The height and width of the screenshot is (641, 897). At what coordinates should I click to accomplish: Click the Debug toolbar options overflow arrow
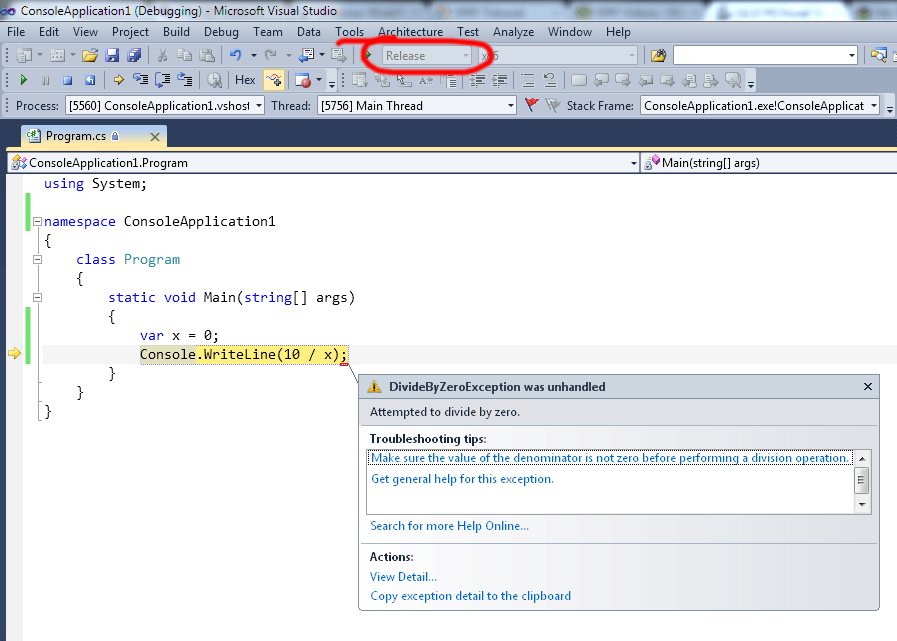[x=332, y=85]
